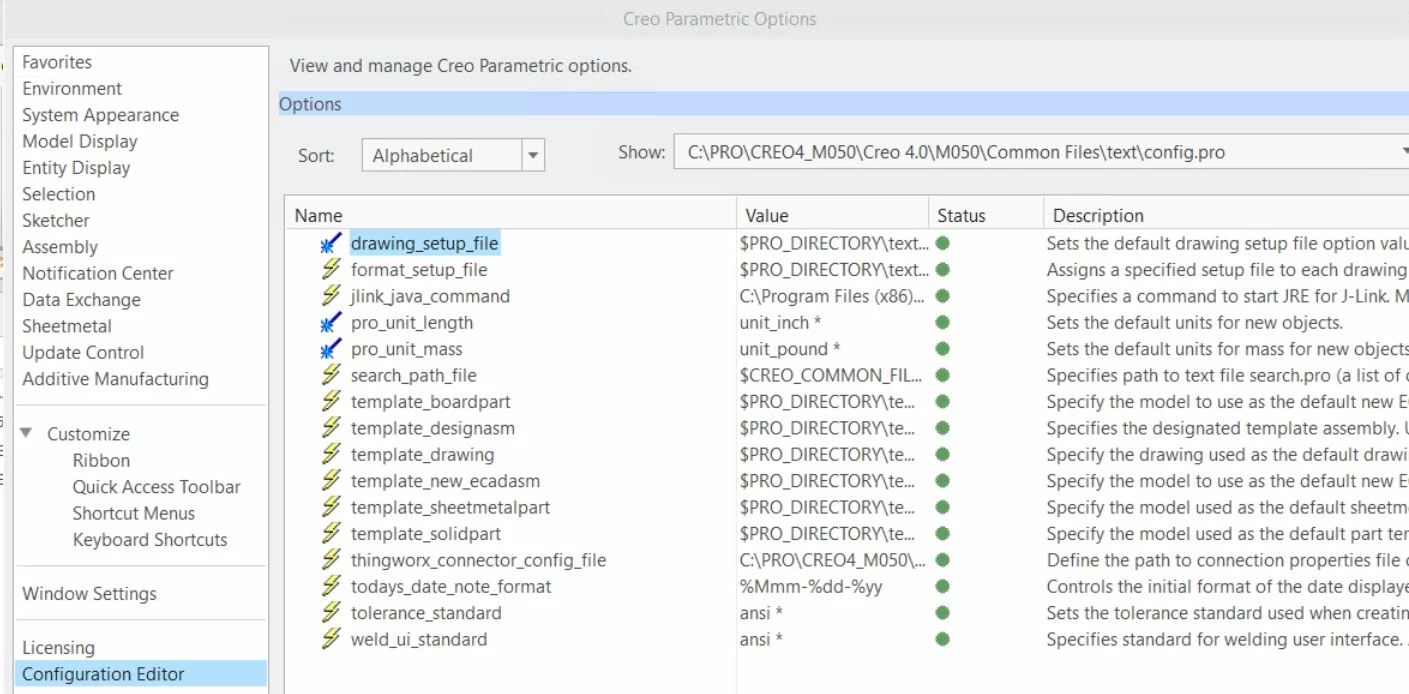Open the Sketcher category
This screenshot has width=1409, height=694.
point(56,220)
